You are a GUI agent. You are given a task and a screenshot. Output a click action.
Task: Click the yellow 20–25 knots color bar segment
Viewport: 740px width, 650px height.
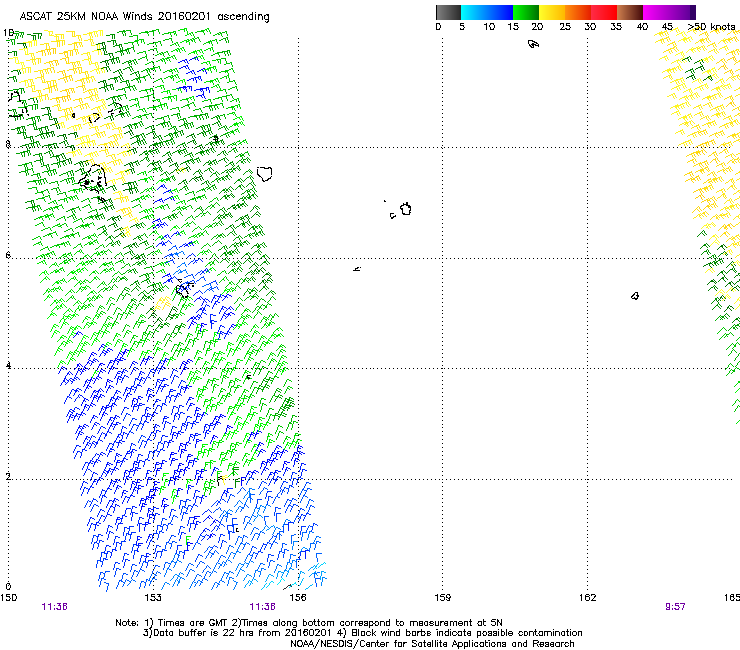pos(552,12)
